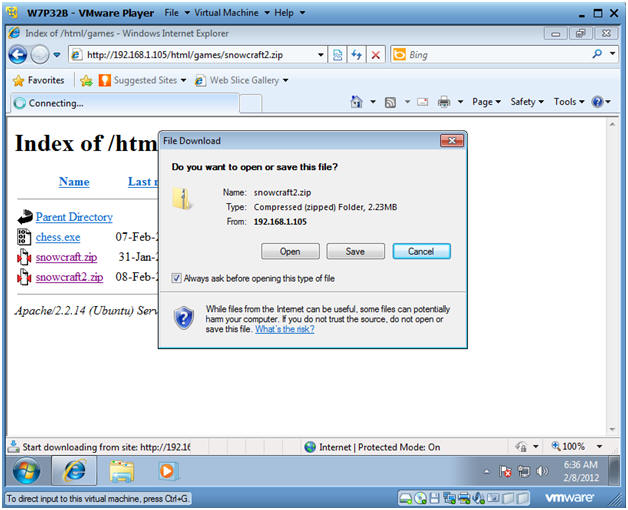Image resolution: width=628 pixels, height=510 pixels.
Task: Click the Compatibility View icon
Action: 338,55
